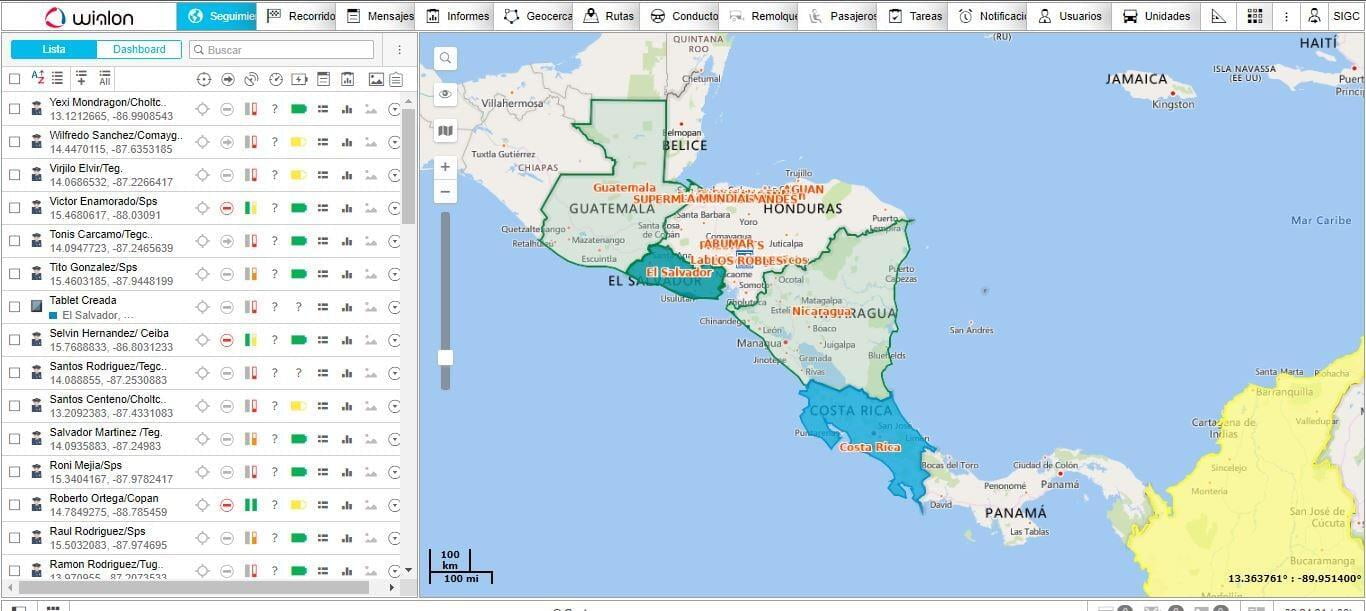The width and height of the screenshot is (1366, 611).
Task: Open the top bar three-dot menu
Action: point(1286,16)
